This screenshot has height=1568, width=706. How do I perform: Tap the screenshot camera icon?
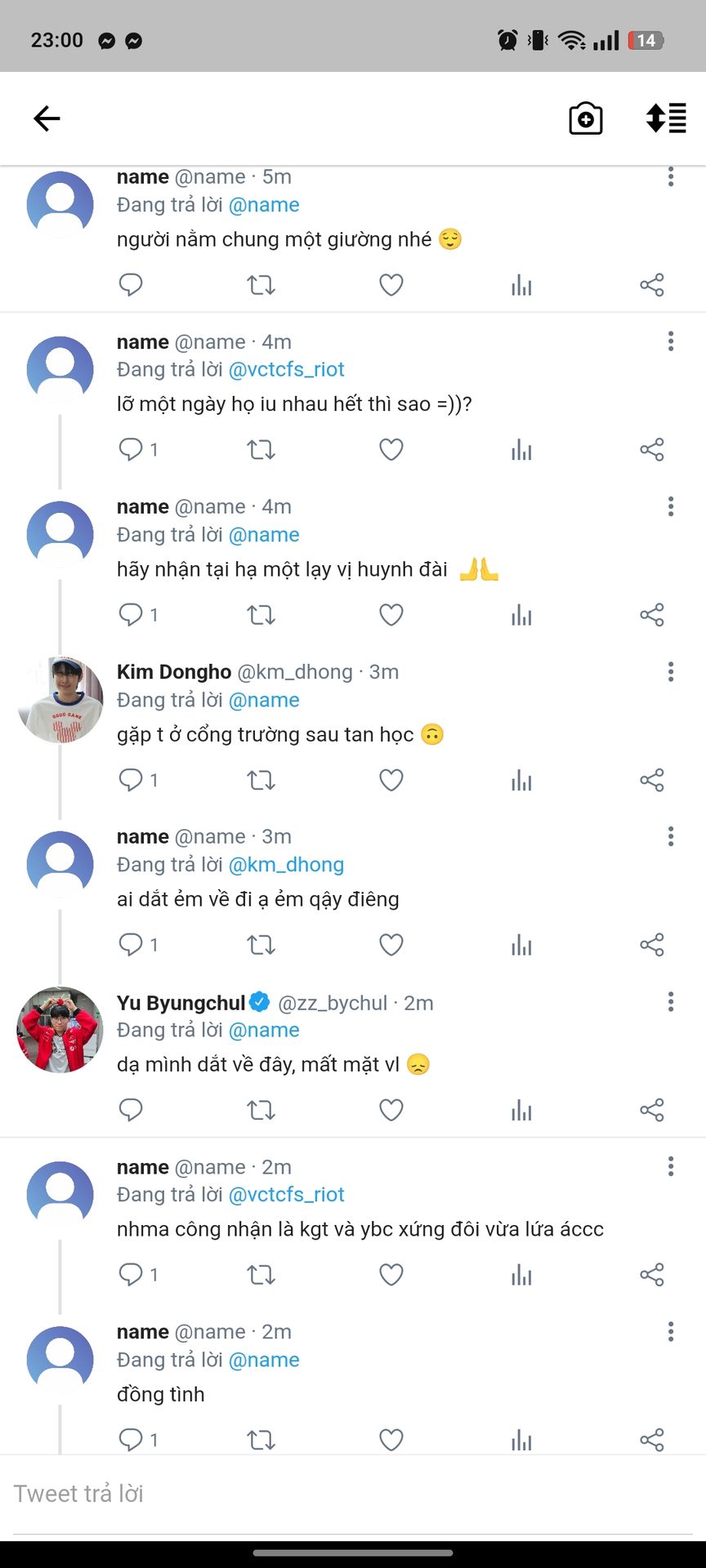tap(585, 118)
